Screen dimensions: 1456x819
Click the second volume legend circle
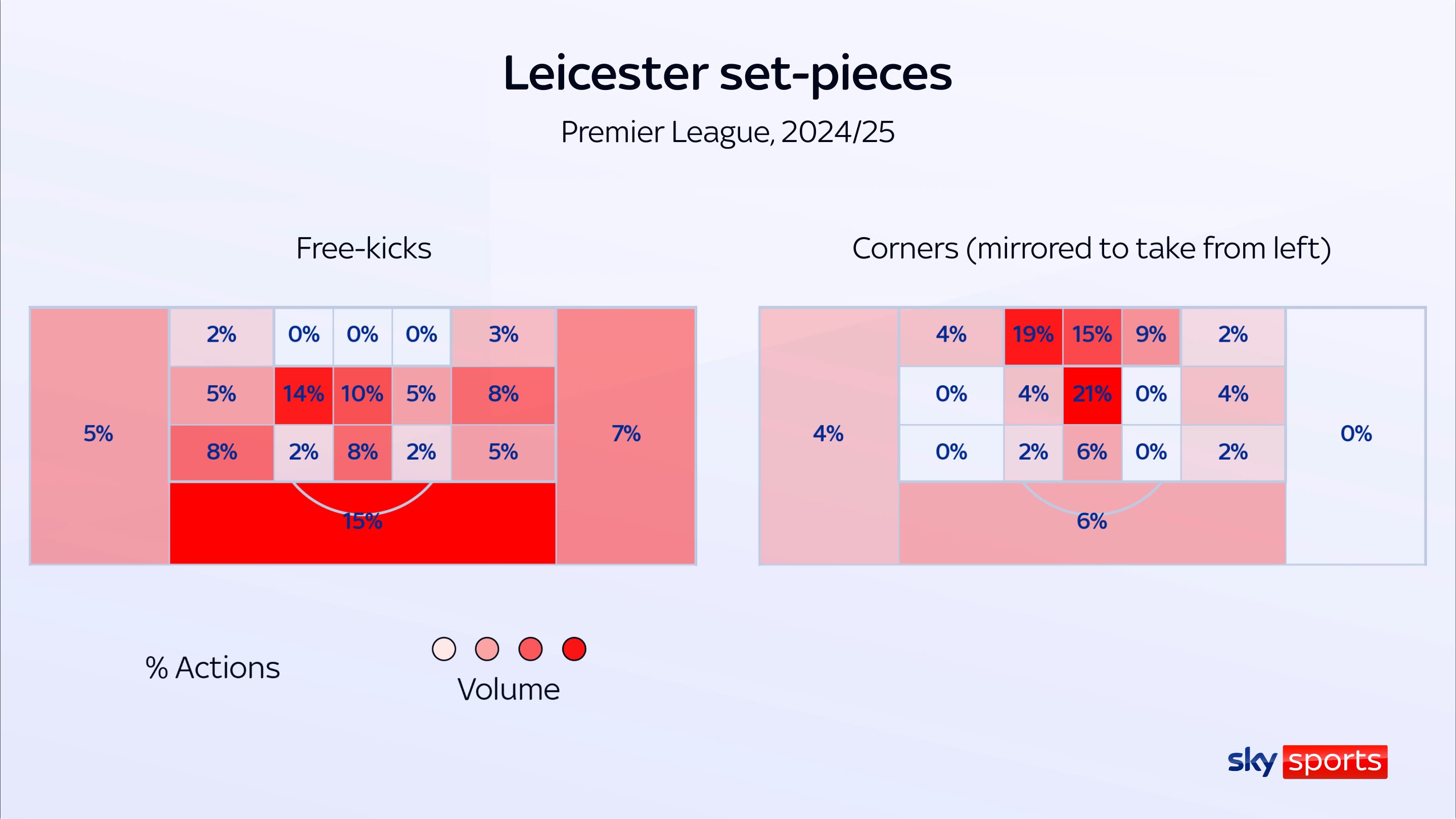coord(487,649)
